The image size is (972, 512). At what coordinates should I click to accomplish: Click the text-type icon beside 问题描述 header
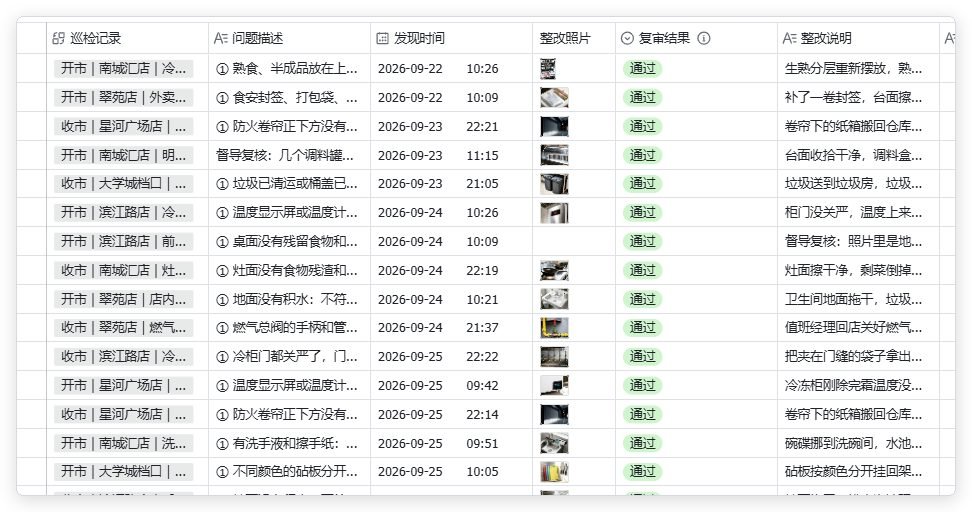(x=221, y=38)
